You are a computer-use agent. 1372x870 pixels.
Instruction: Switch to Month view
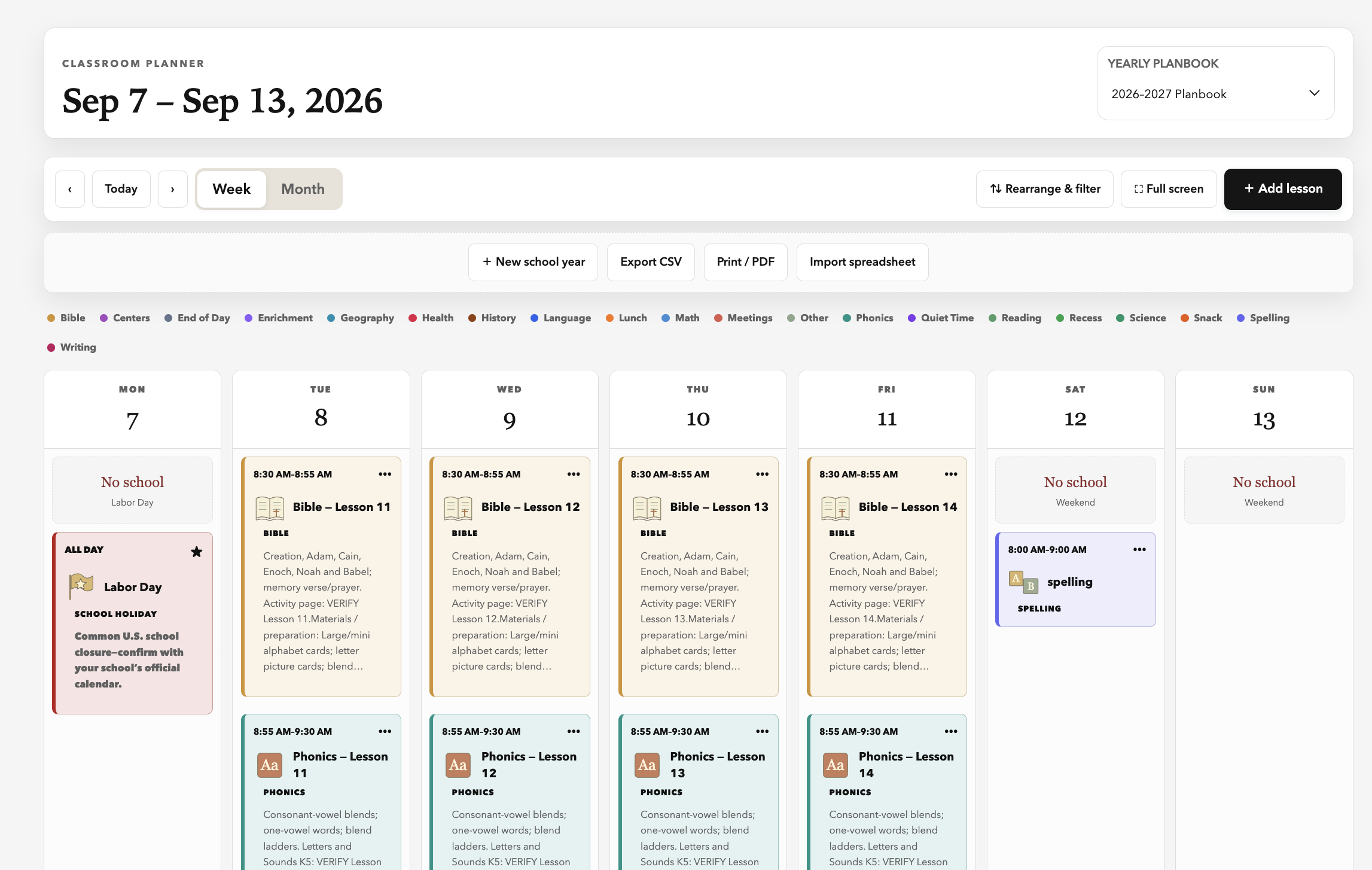(x=303, y=189)
